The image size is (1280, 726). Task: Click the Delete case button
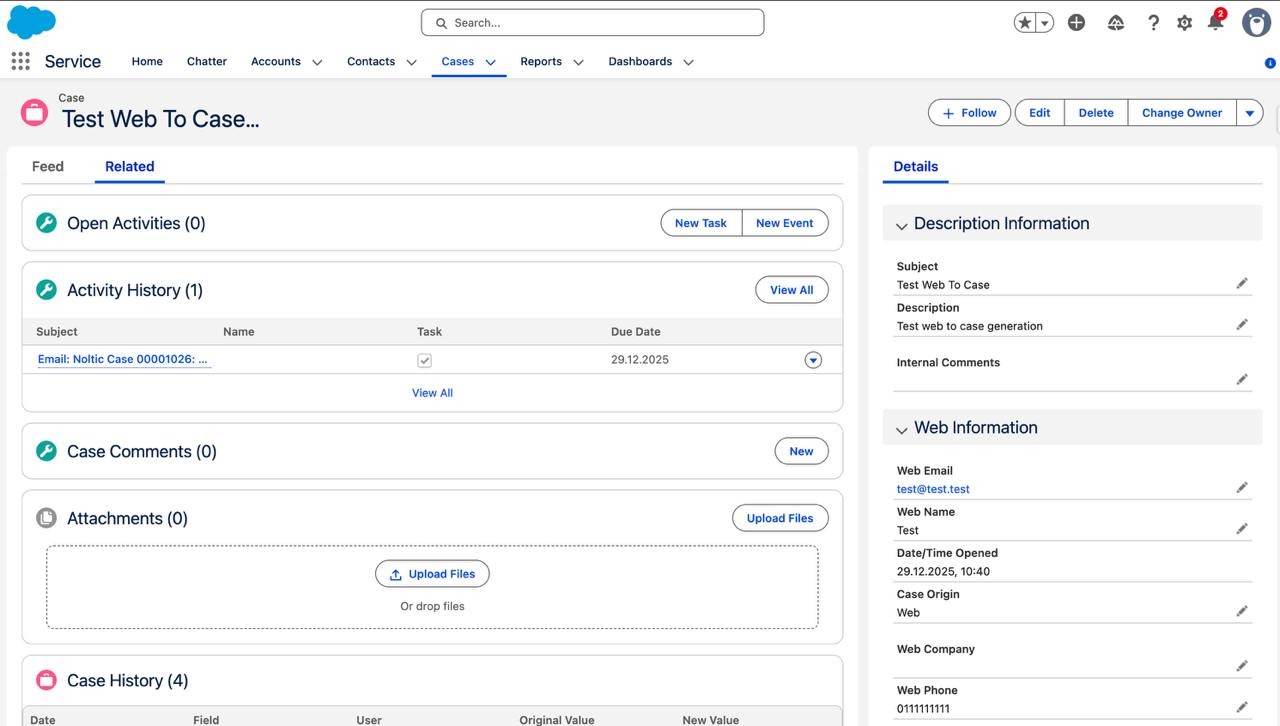click(1096, 113)
